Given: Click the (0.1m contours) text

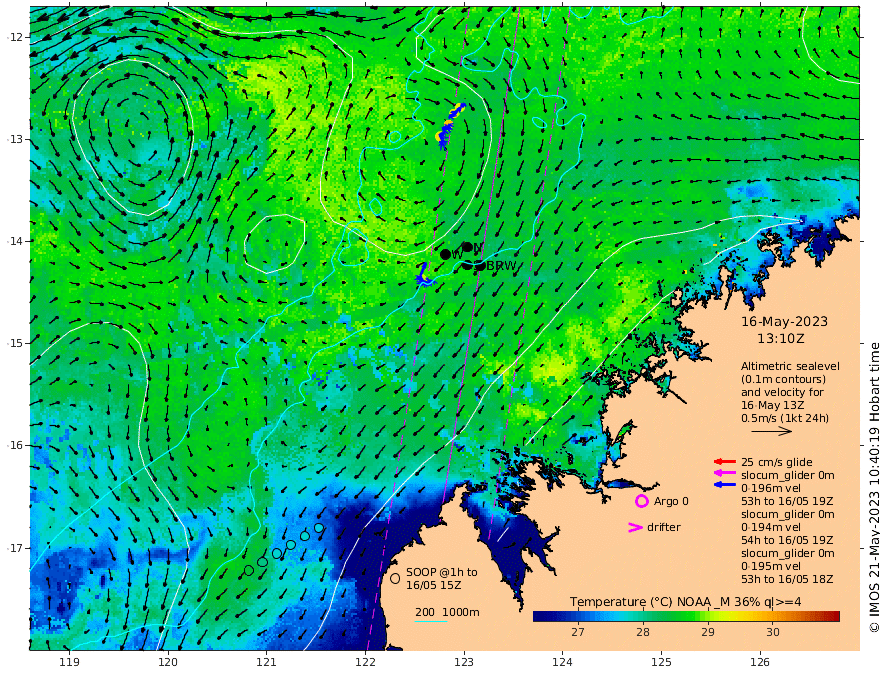Looking at the screenshot, I should [783, 379].
